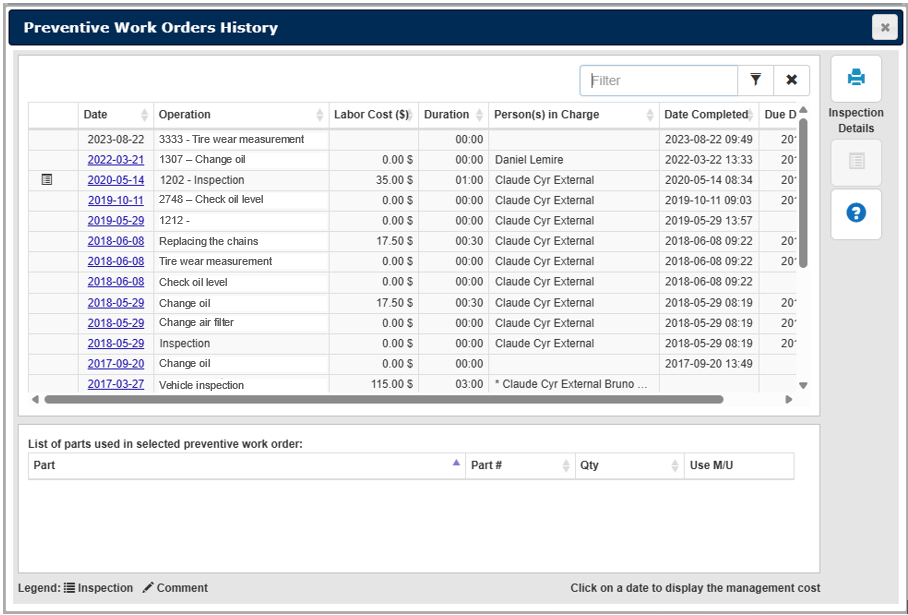Type in the Filter text field
Image resolution: width=908 pixels, height=615 pixels.
[x=659, y=80]
